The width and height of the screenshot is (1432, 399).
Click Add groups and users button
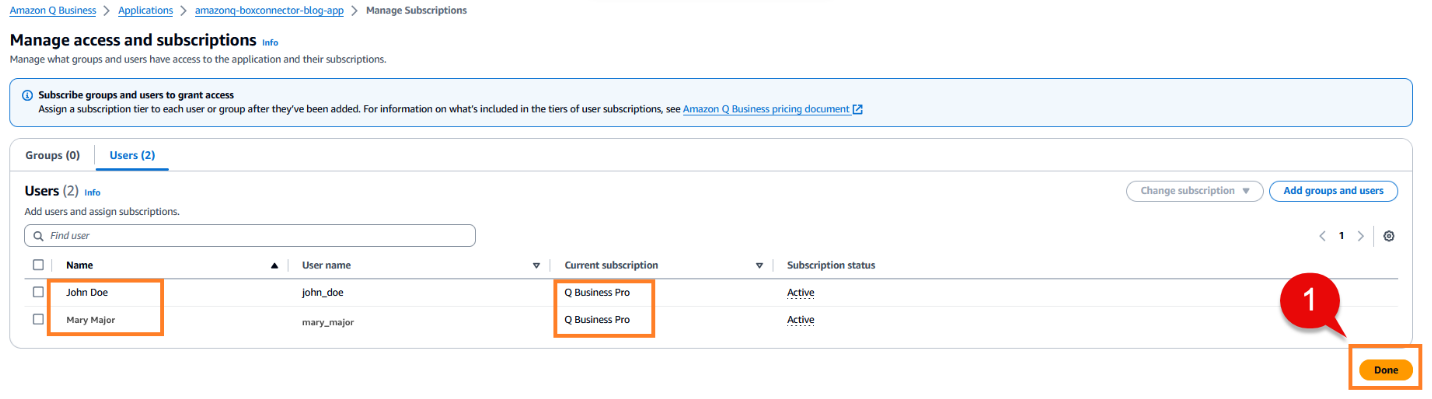(1333, 191)
